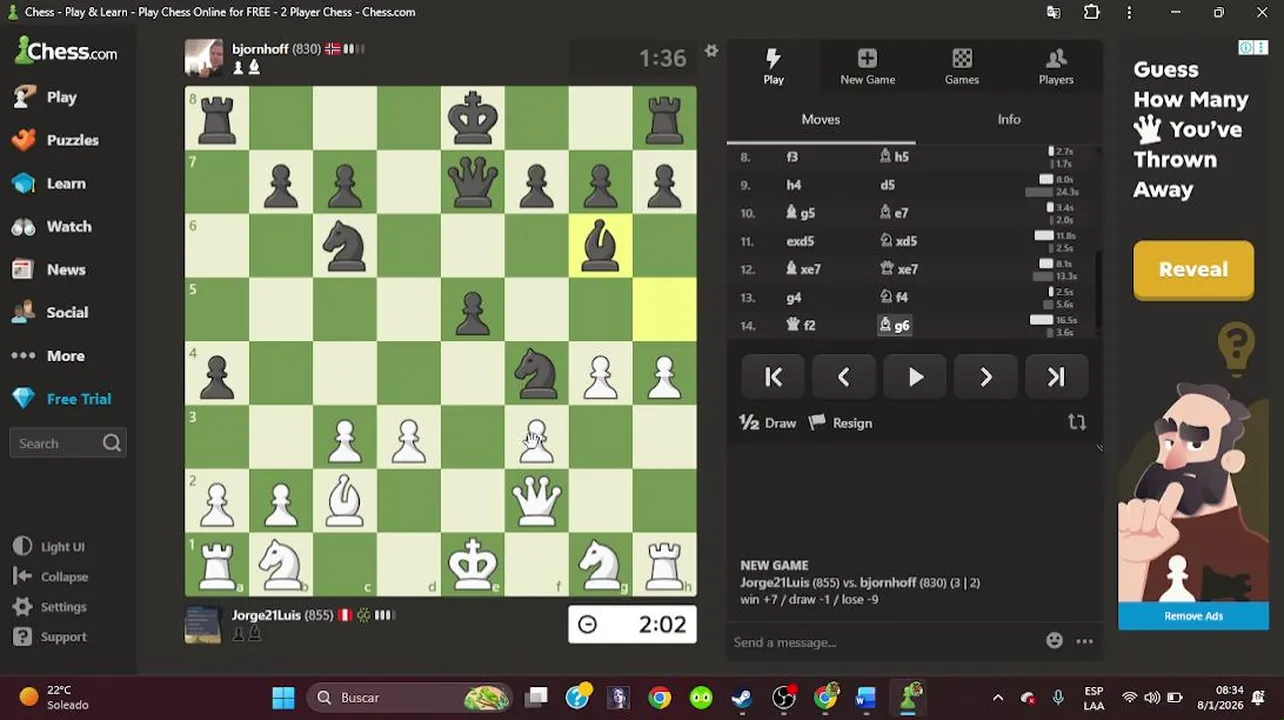Select move 12 Qxe7 in move list
The width and height of the screenshot is (1284, 720).
coord(899,269)
